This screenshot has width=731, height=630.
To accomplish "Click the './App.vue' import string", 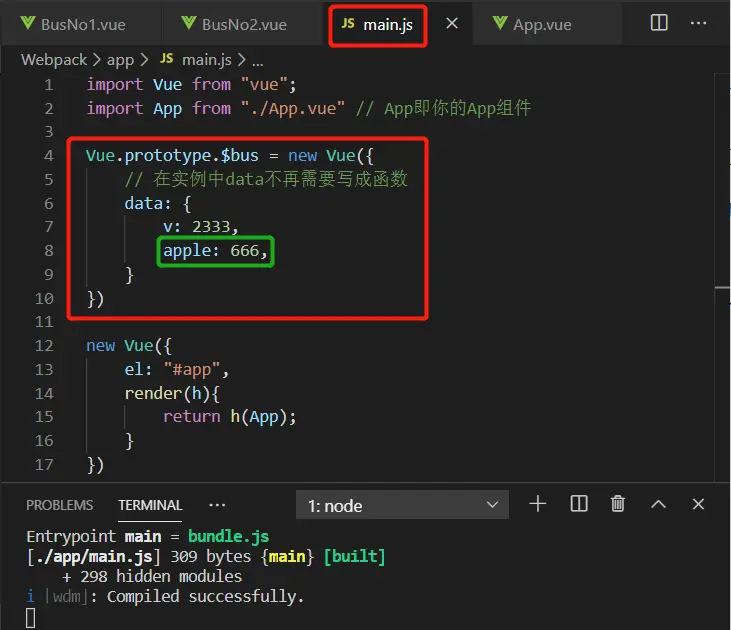I will pos(293,109).
